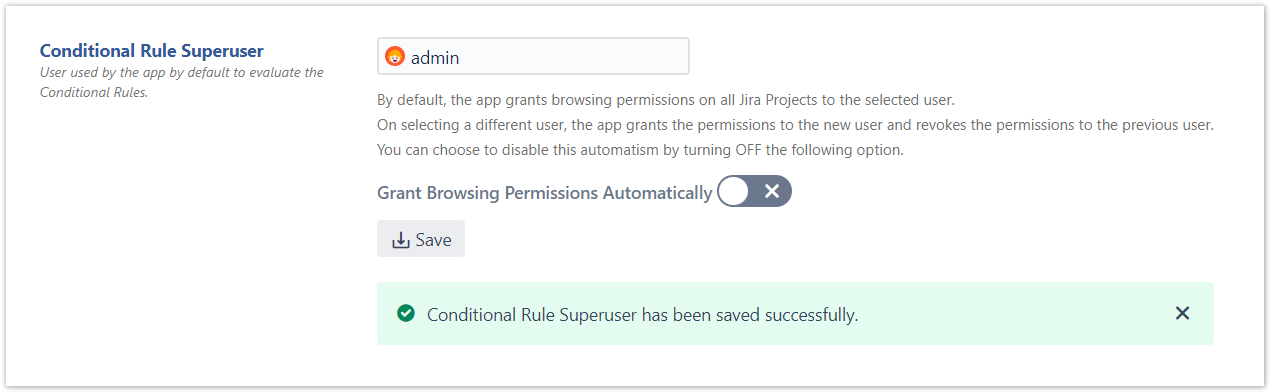This screenshot has height=392, width=1270.
Task: Click the 'On selecting a different user' help line
Action: 795,125
